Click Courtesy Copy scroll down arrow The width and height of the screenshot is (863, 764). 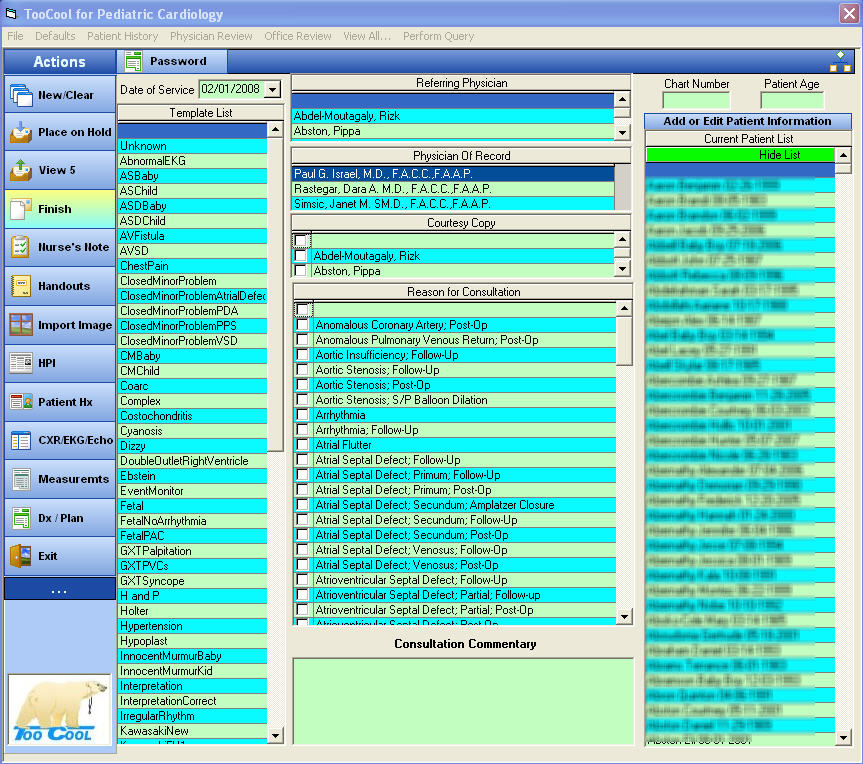pyautogui.click(x=622, y=269)
